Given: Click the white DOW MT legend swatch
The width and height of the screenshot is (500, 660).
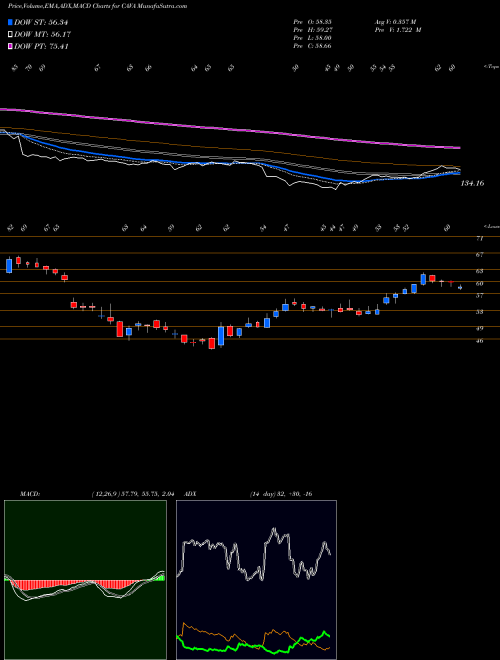Looking at the screenshot, I should tap(10, 34).
